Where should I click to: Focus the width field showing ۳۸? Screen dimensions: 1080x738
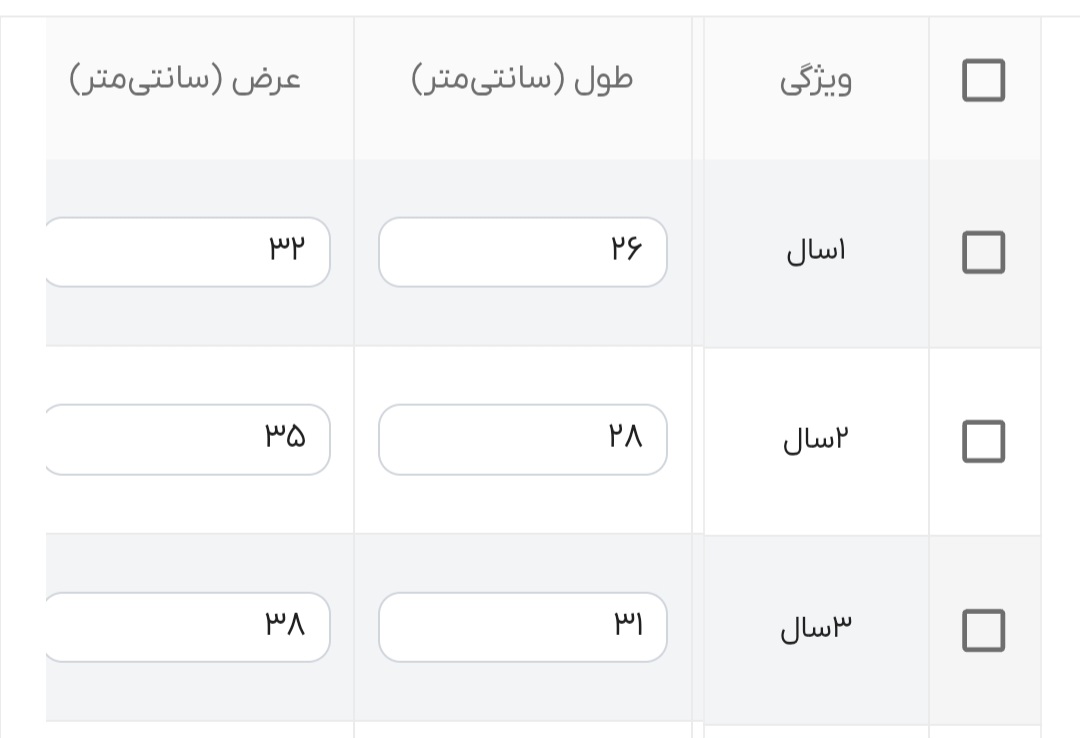click(188, 627)
